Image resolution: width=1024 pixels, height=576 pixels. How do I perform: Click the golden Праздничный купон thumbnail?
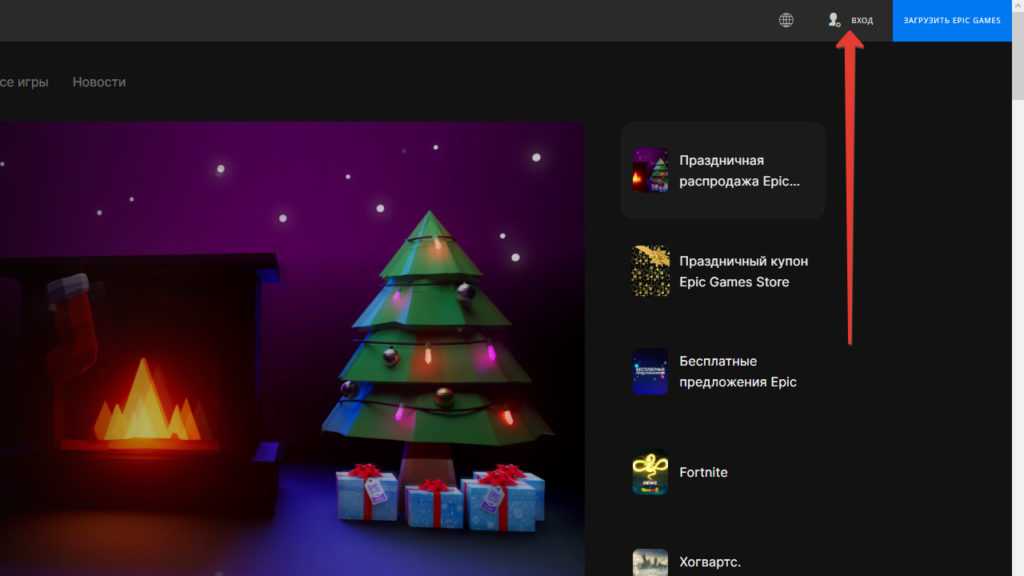(650, 271)
